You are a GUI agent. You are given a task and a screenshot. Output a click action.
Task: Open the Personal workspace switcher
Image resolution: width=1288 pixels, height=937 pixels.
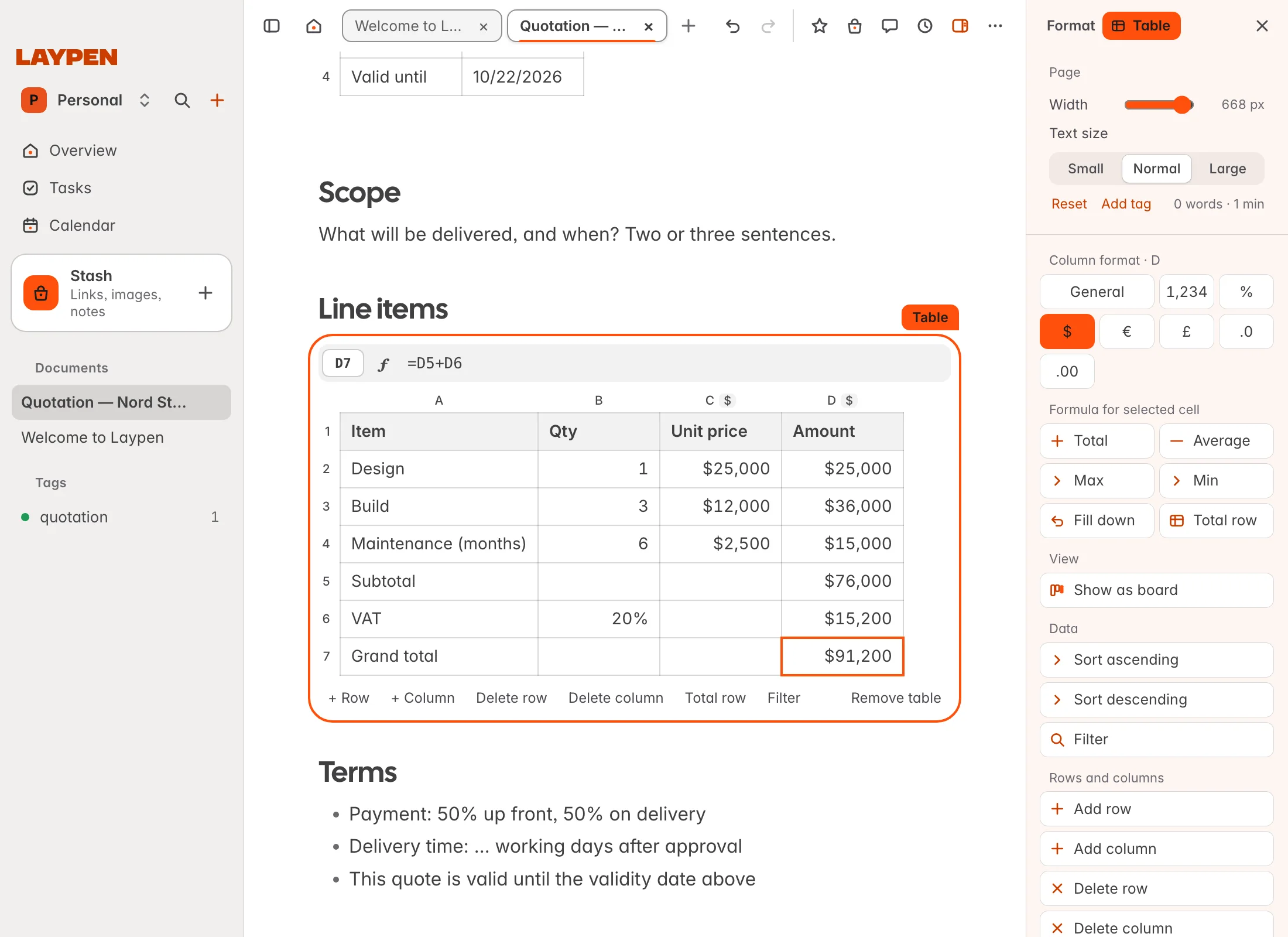87,100
